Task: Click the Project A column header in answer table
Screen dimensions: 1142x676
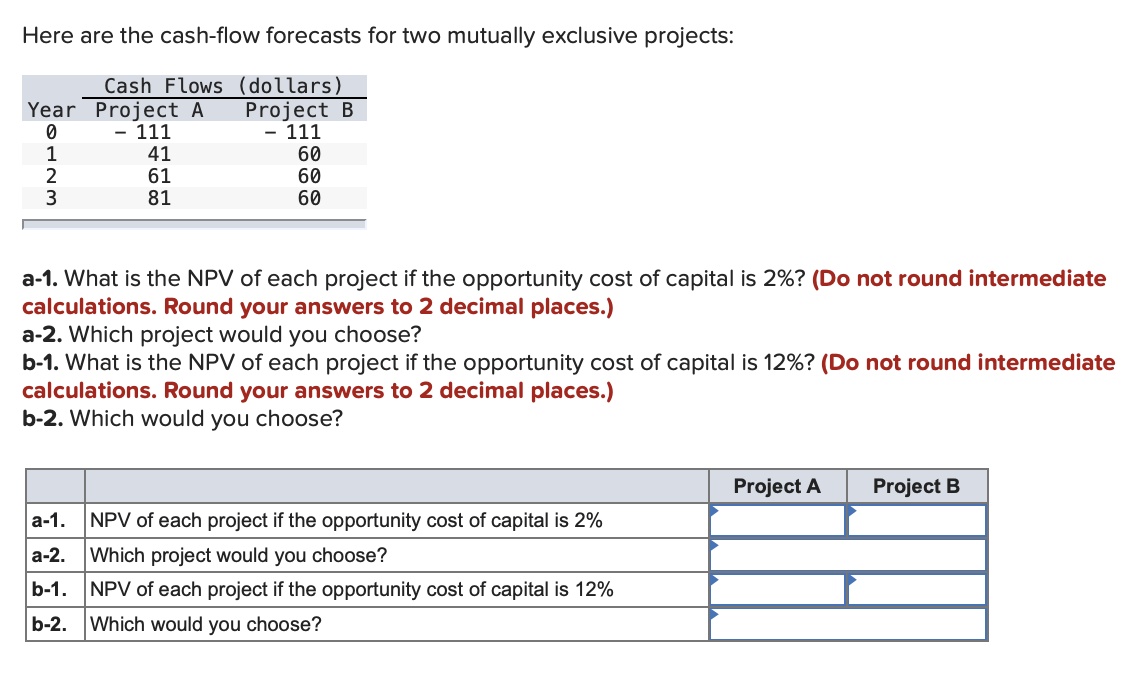Action: 777,486
